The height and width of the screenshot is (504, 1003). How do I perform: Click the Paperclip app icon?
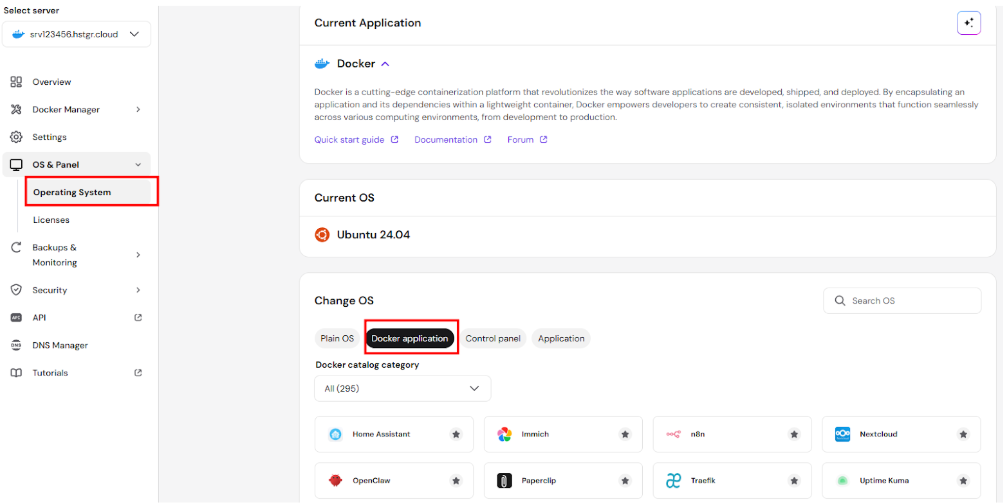pos(505,480)
